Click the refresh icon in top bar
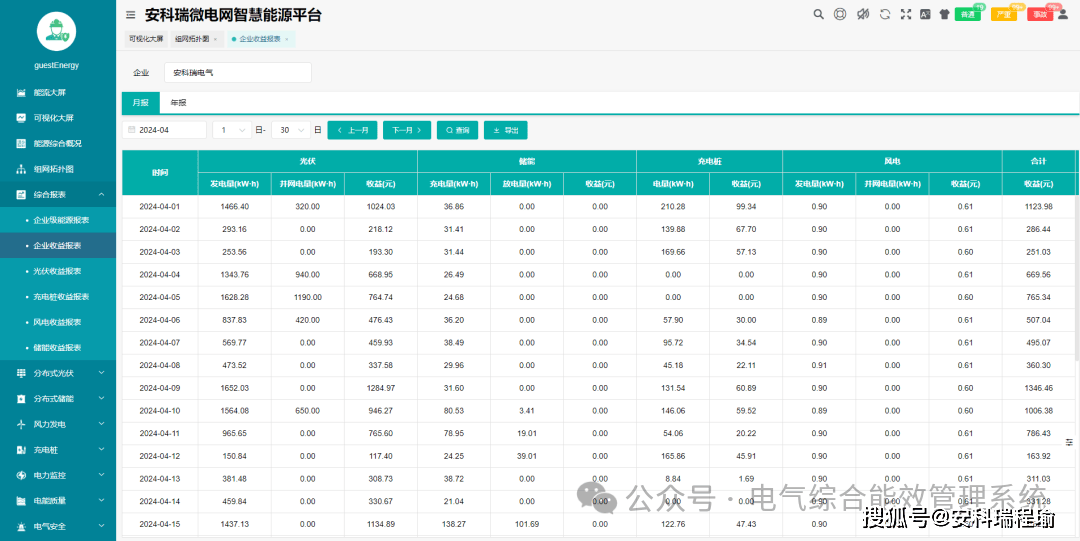 [884, 14]
